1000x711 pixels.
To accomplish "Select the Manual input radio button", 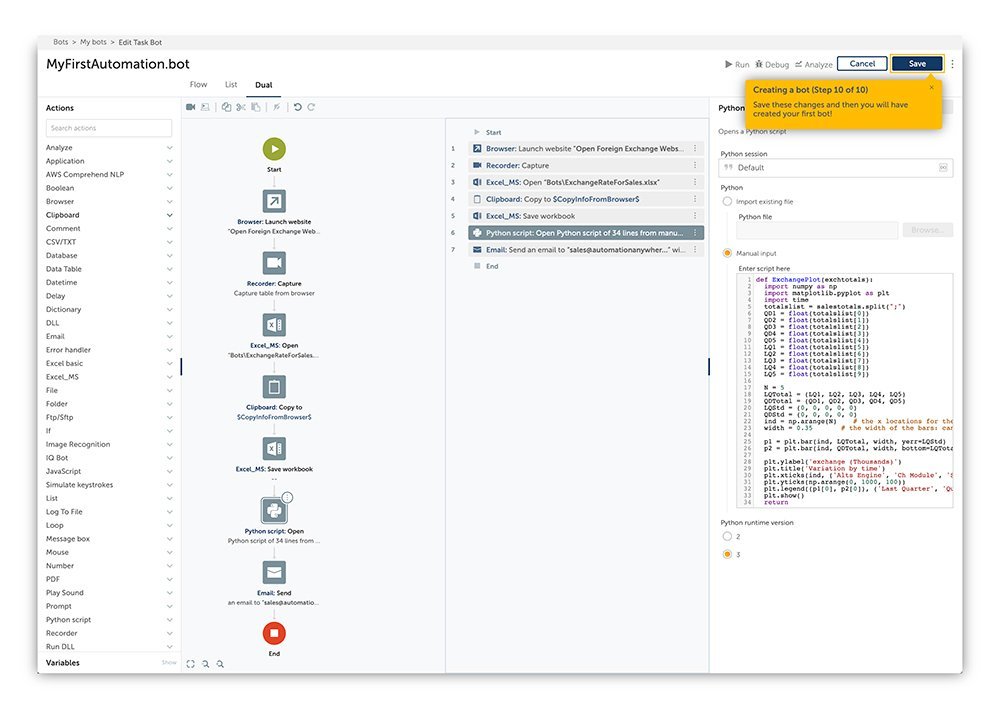I will [727, 253].
